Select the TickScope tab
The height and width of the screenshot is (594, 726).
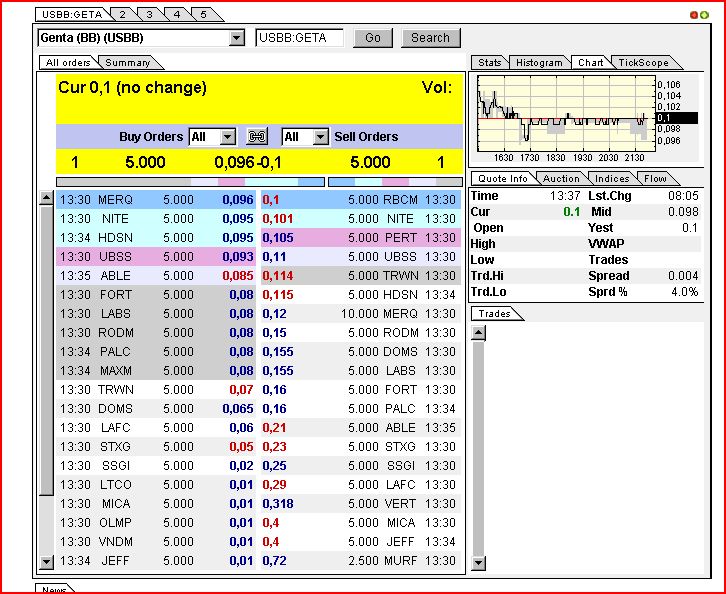pyautogui.click(x=642, y=63)
